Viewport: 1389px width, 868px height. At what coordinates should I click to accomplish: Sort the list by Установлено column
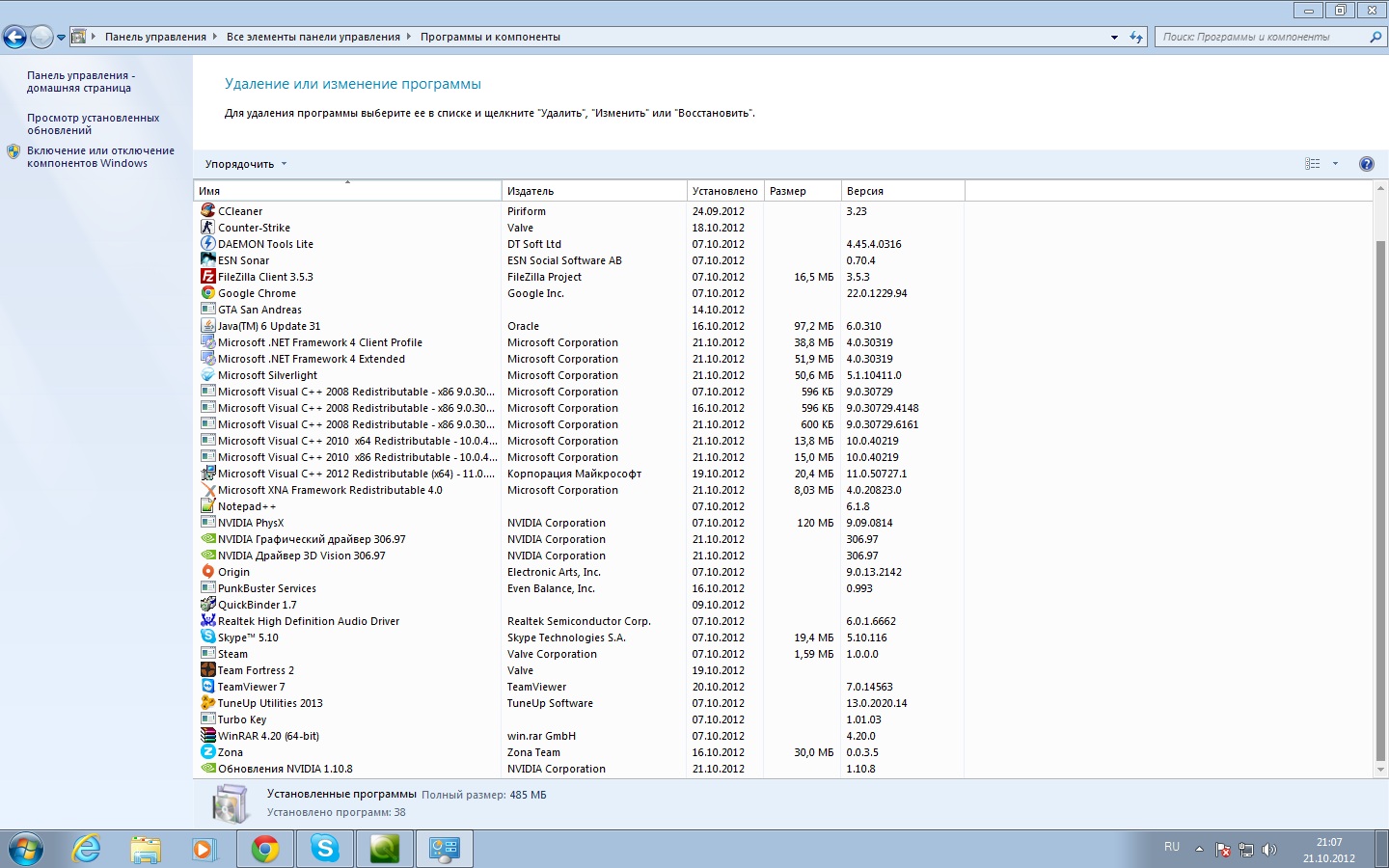point(725,191)
